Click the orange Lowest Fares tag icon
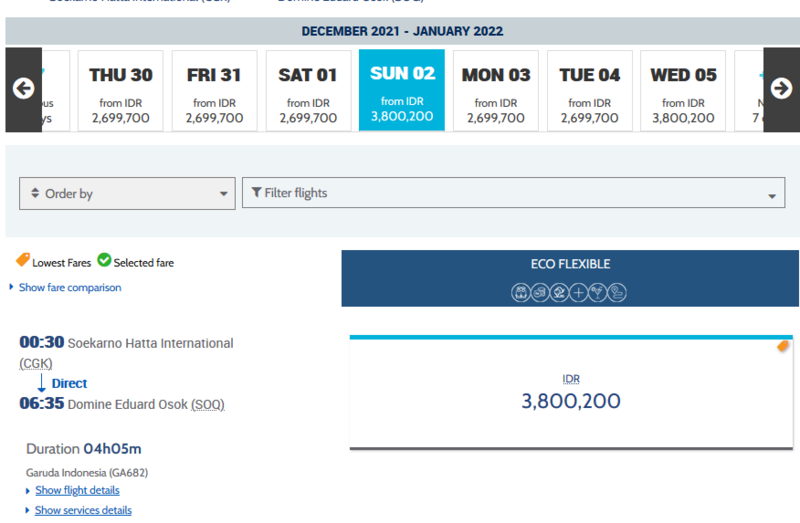Screen dimensions: 800x523 point(22,262)
